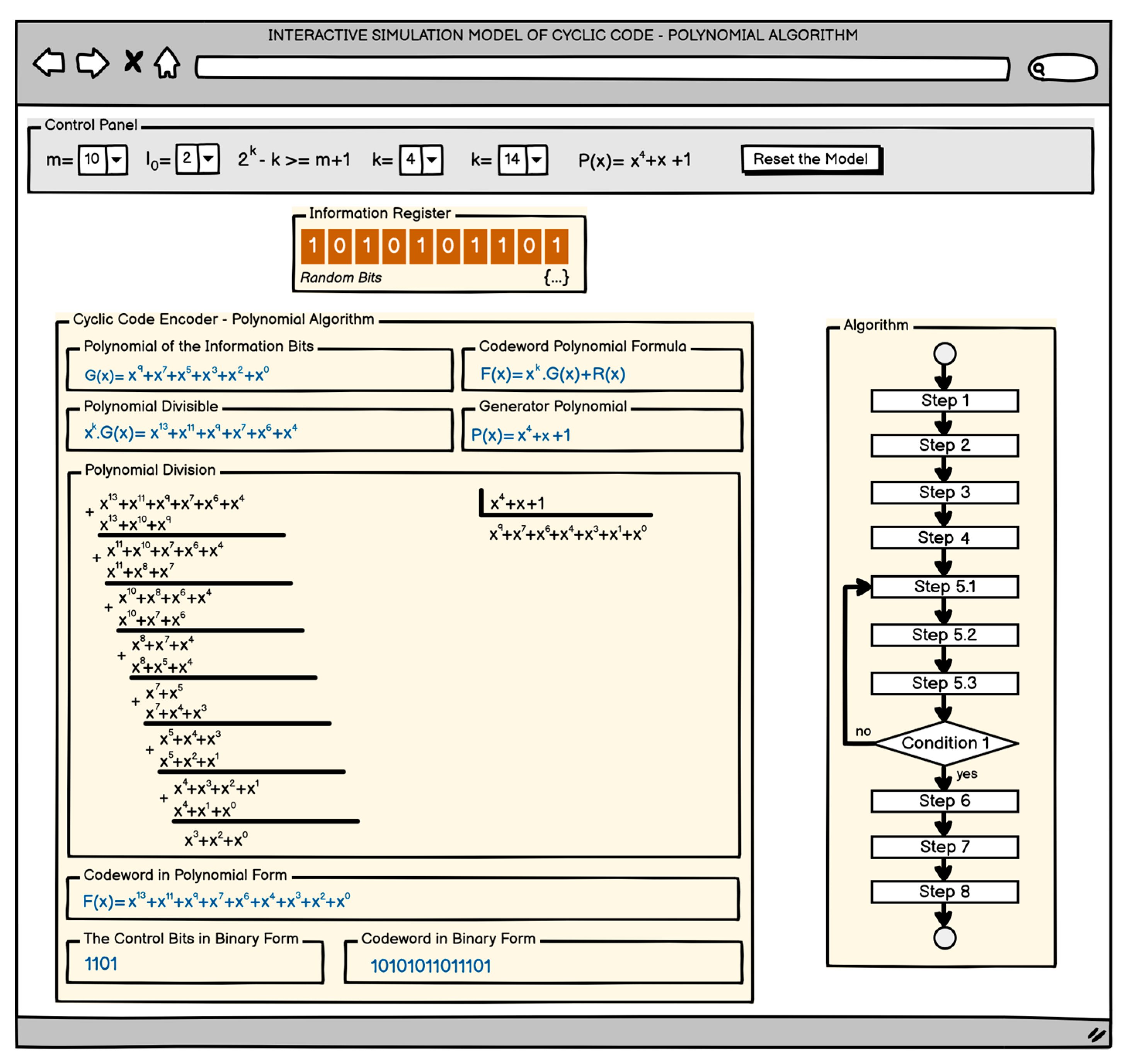Toggle the second information bit showing 0
The image size is (1127, 1064).
(x=339, y=246)
